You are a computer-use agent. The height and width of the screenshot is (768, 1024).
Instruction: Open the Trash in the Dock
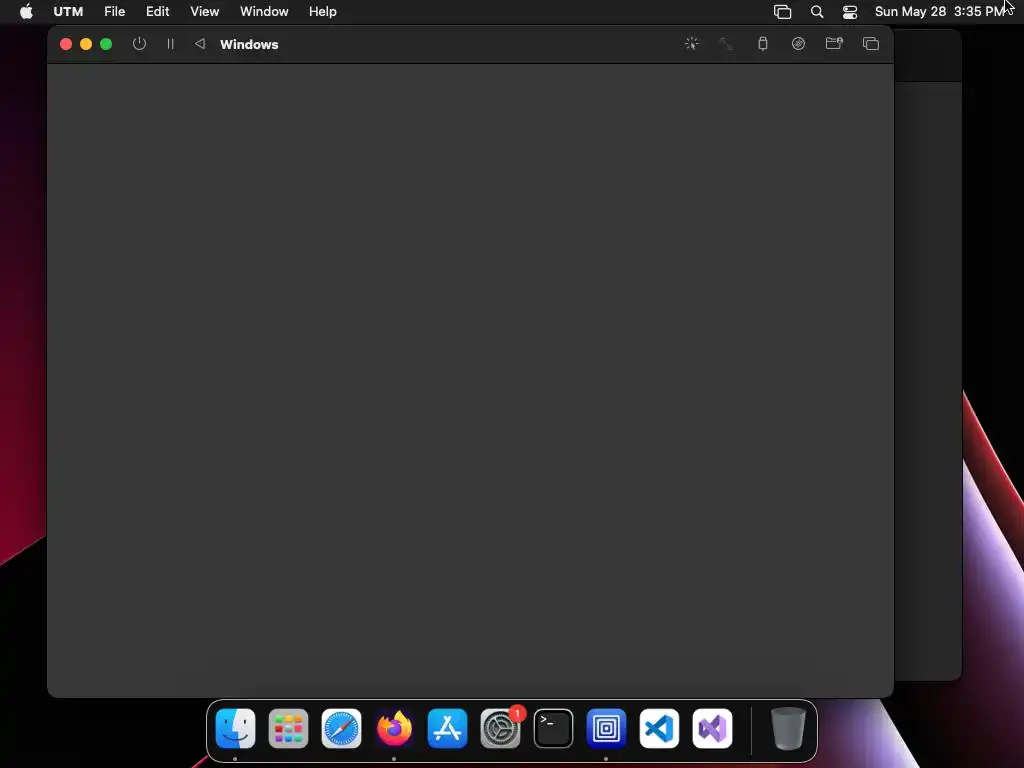coord(788,728)
